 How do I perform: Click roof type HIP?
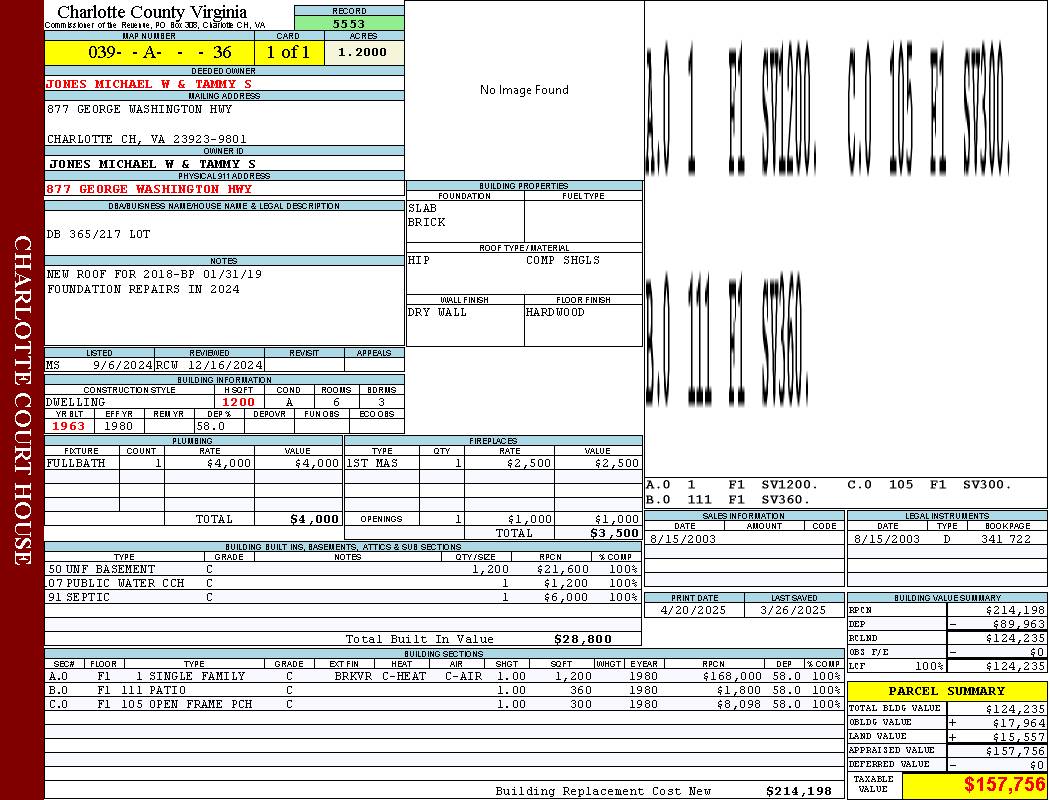(419, 260)
